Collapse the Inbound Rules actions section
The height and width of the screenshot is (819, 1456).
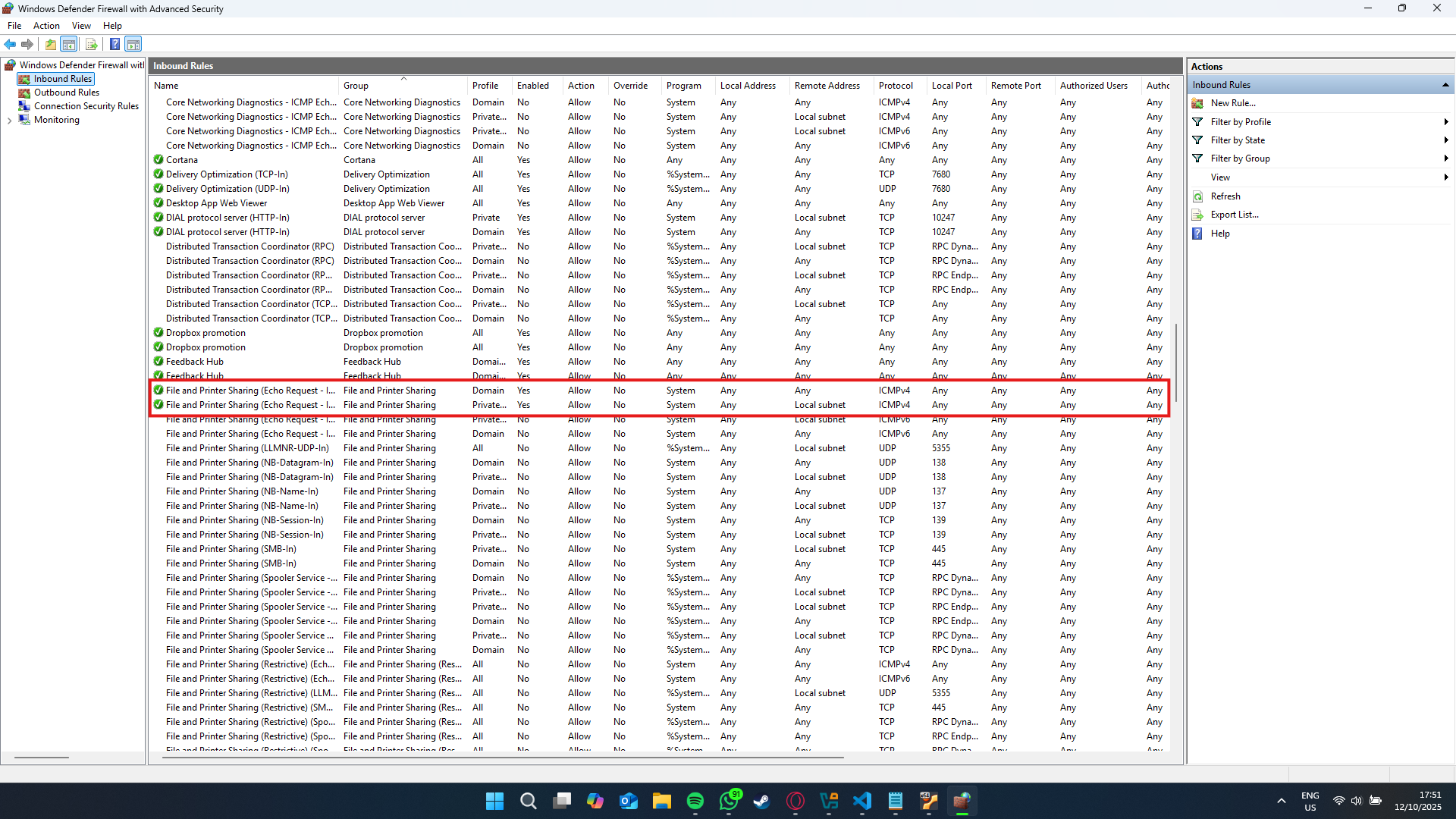1445,85
